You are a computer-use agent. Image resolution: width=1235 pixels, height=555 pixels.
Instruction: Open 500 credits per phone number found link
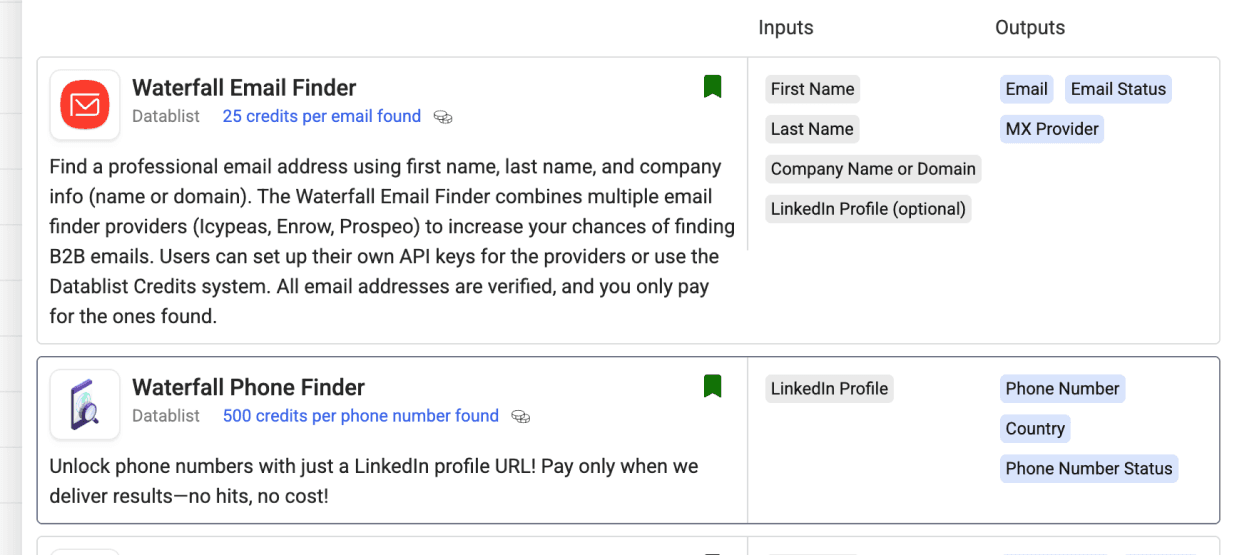(x=360, y=415)
